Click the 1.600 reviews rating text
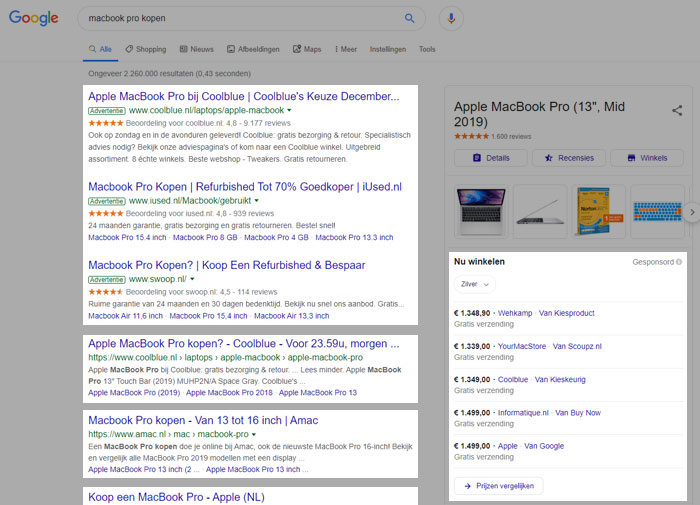This screenshot has height=505, width=700. (x=511, y=137)
